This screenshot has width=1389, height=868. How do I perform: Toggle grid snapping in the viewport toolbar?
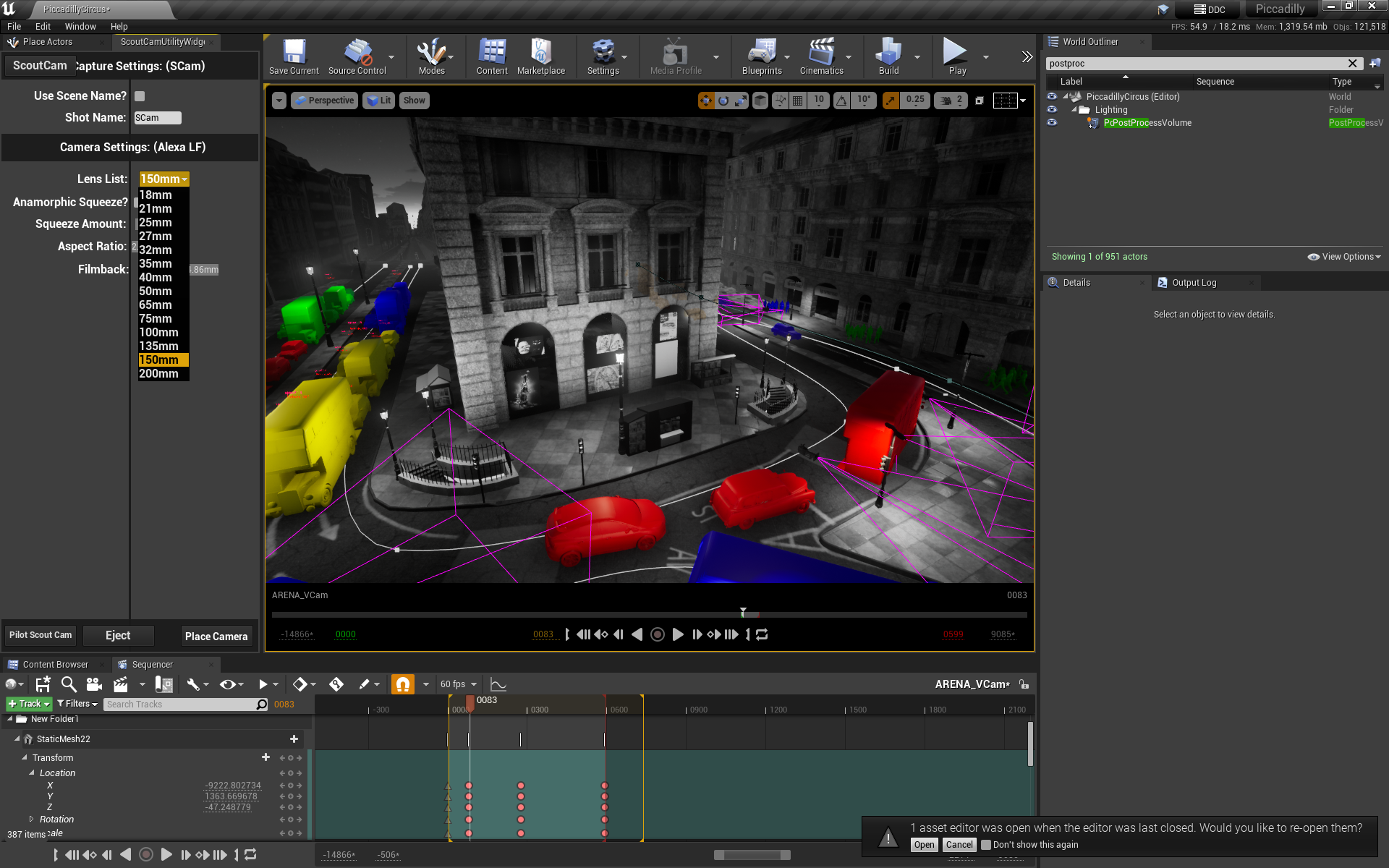(797, 101)
